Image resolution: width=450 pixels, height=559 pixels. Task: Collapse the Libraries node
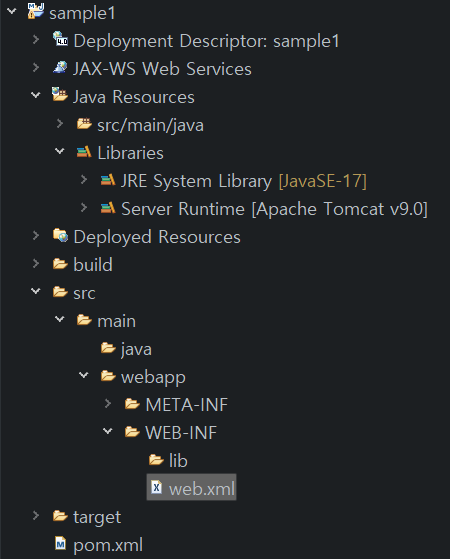pos(60,152)
